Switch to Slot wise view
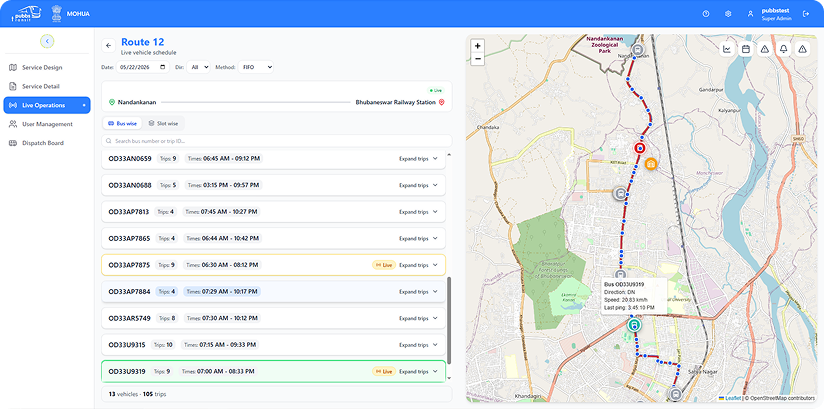Screen dimensions: 824x409 163,124
